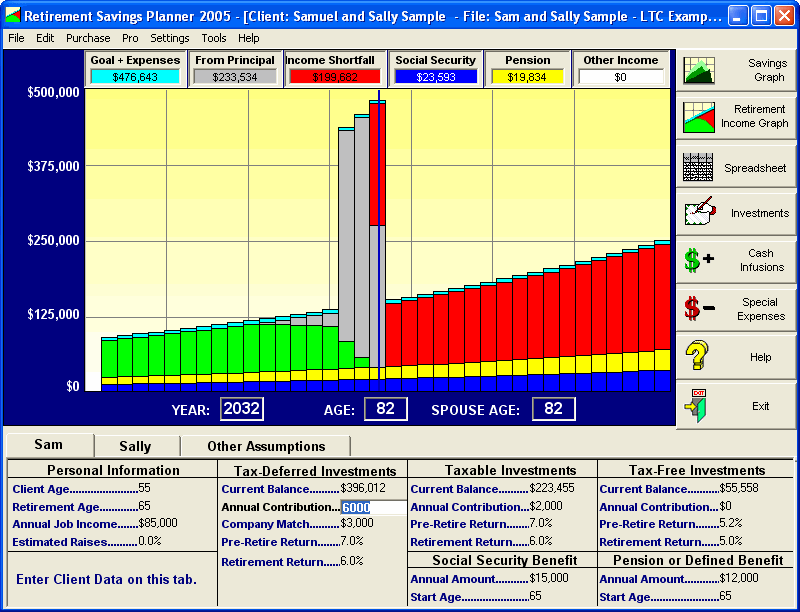Image resolution: width=800 pixels, height=612 pixels.
Task: Select Tax-Deferred Pre-Retire Return 7.0%
Action: [x=352, y=541]
